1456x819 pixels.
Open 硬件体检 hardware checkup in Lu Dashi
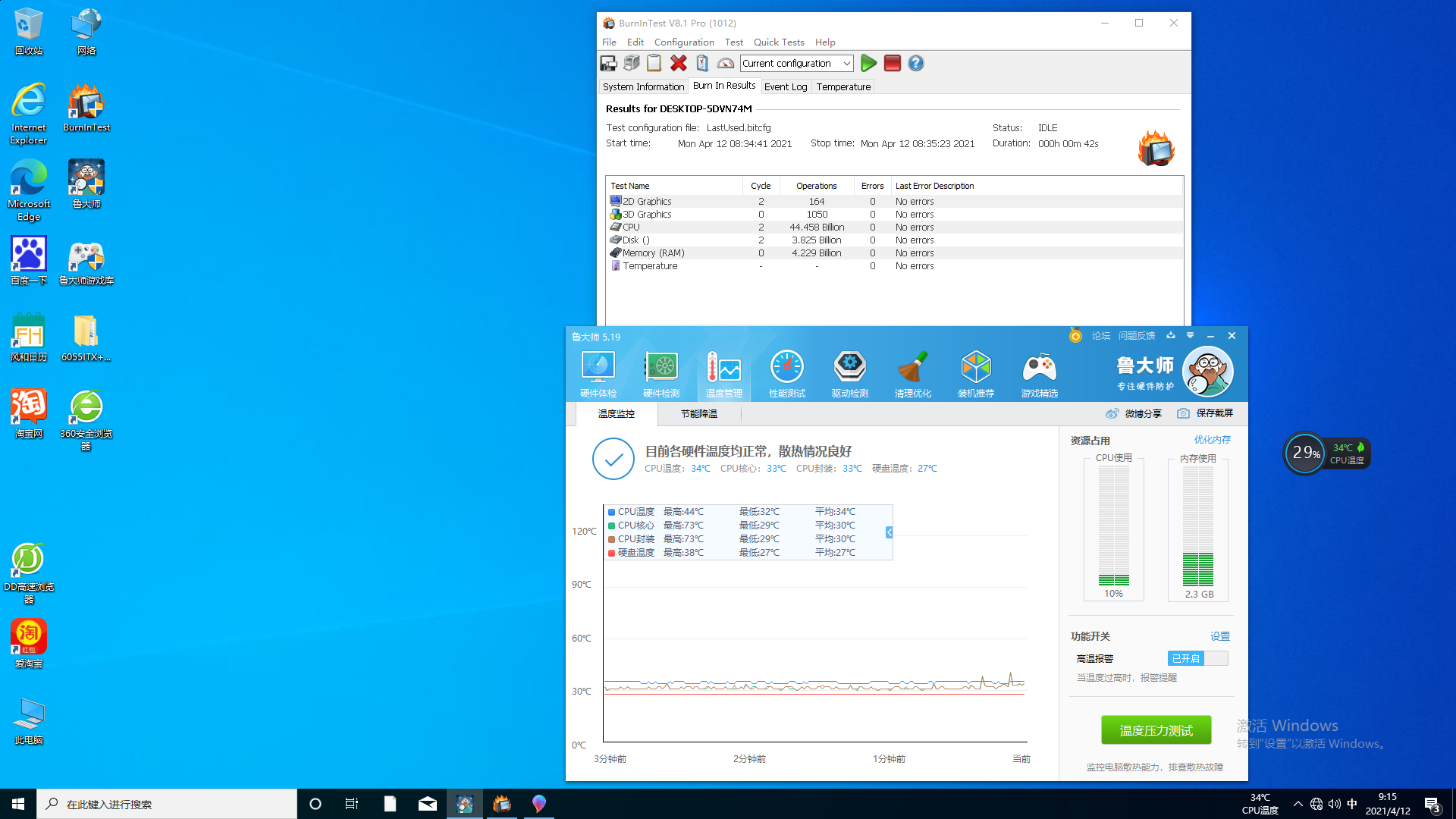598,375
